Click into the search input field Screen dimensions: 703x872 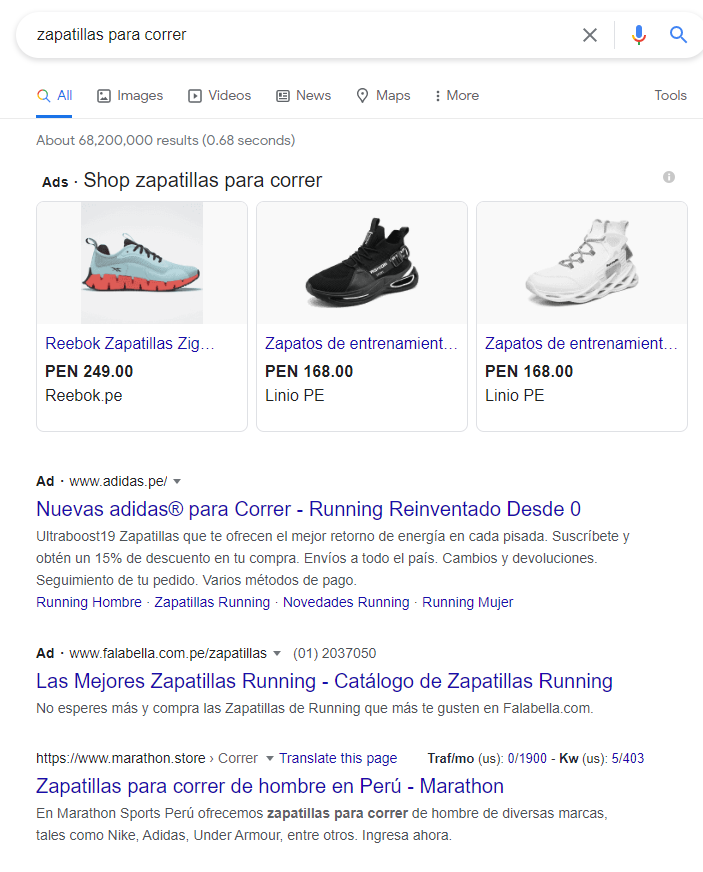click(x=300, y=35)
